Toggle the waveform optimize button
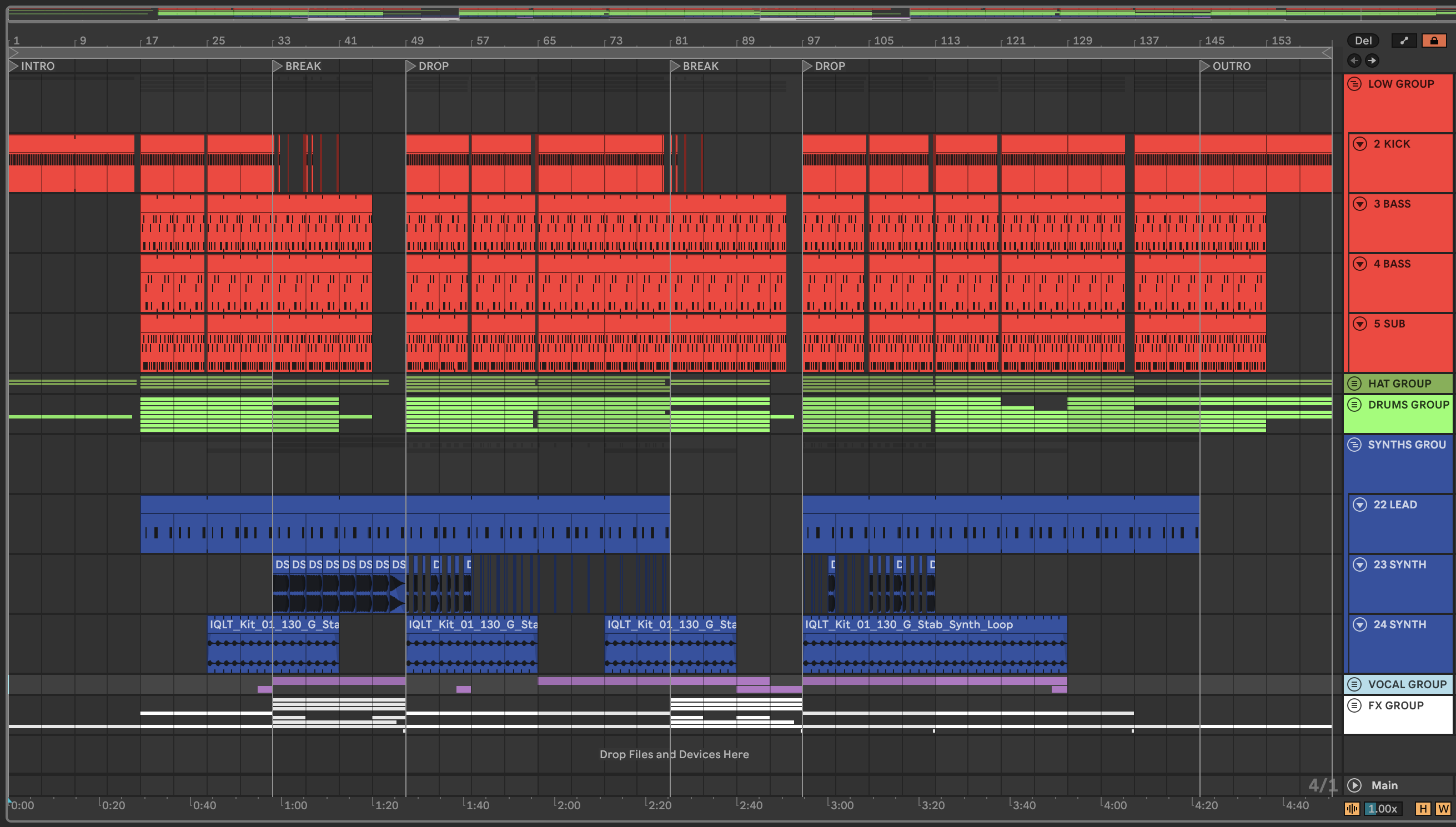 (1352, 808)
